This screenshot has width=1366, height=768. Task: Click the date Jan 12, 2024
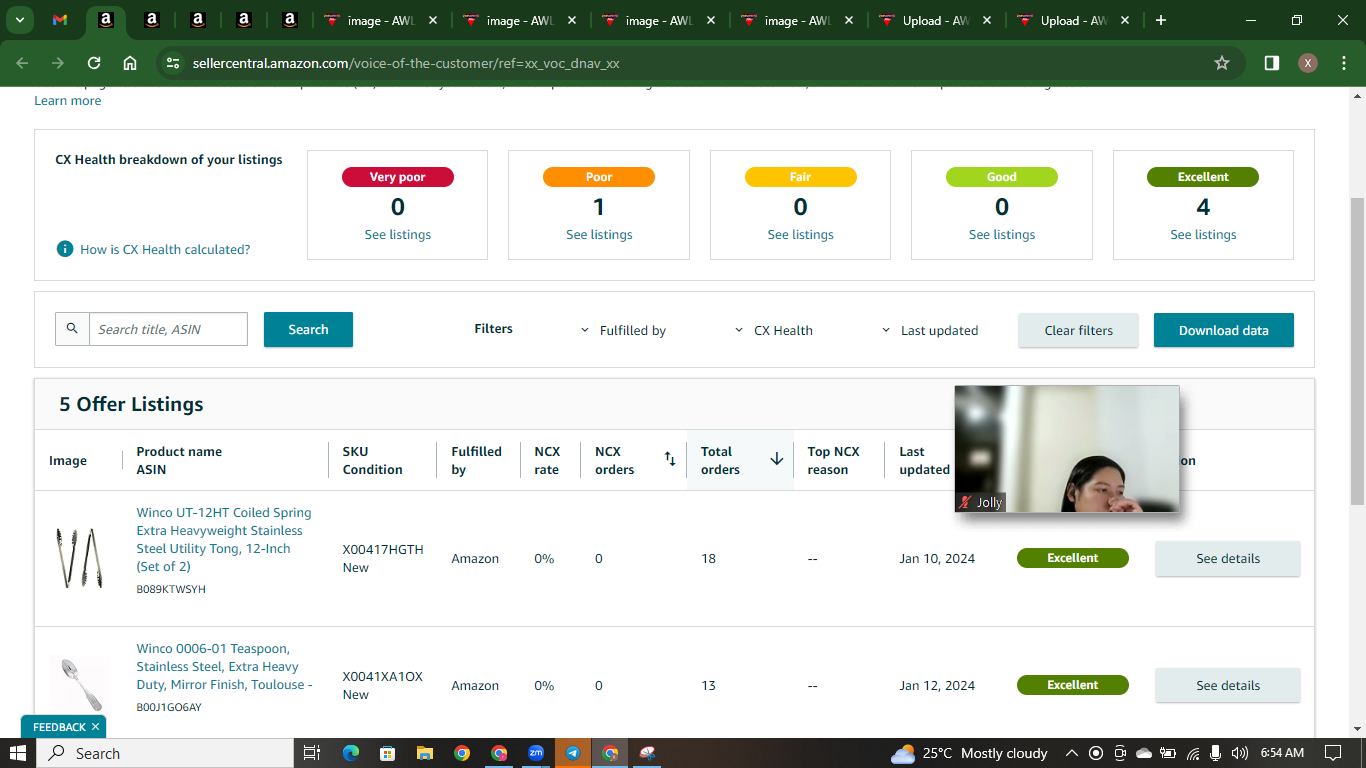(x=937, y=685)
